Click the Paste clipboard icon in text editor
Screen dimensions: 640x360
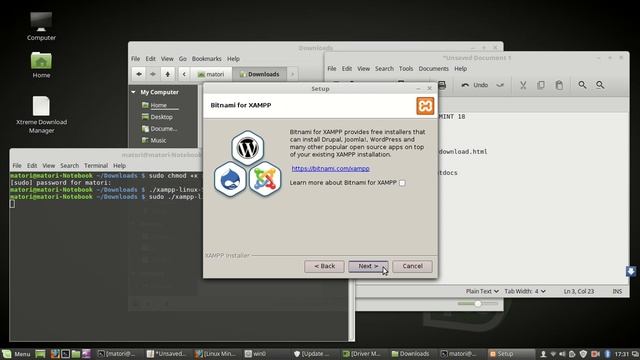pos(559,85)
